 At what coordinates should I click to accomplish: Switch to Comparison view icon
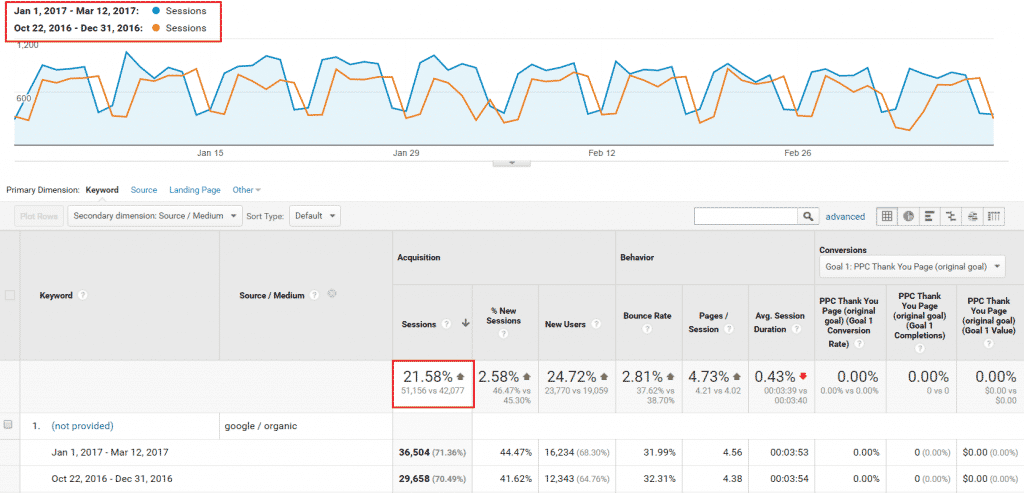coord(950,216)
